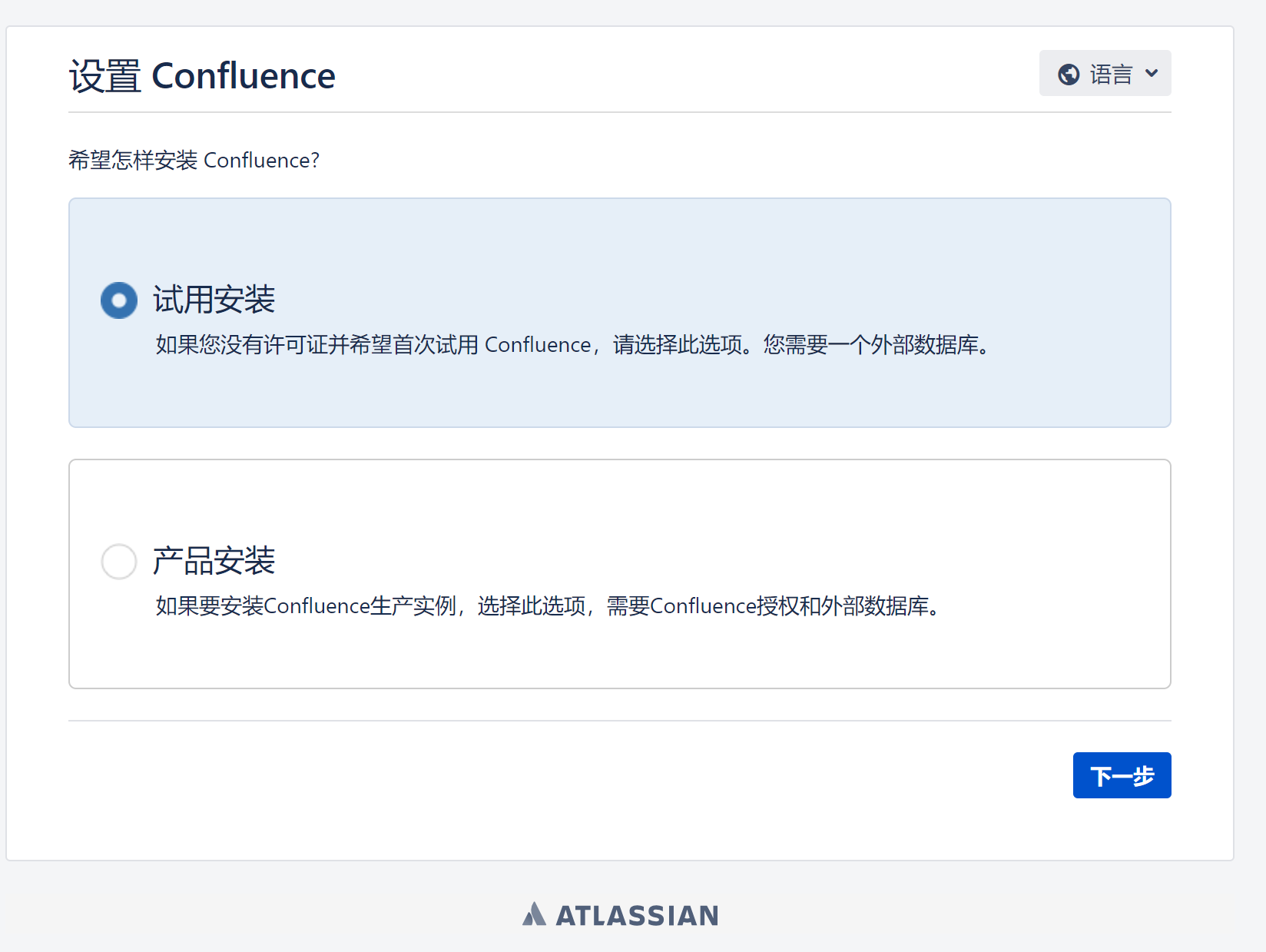
Task: Click the 试用安装 option title
Action: 214,300
